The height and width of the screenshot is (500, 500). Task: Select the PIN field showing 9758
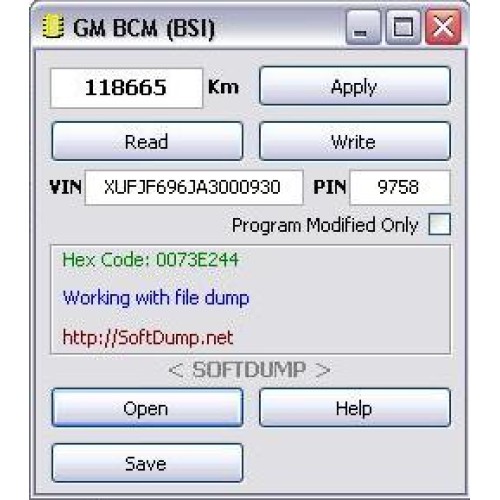click(400, 187)
